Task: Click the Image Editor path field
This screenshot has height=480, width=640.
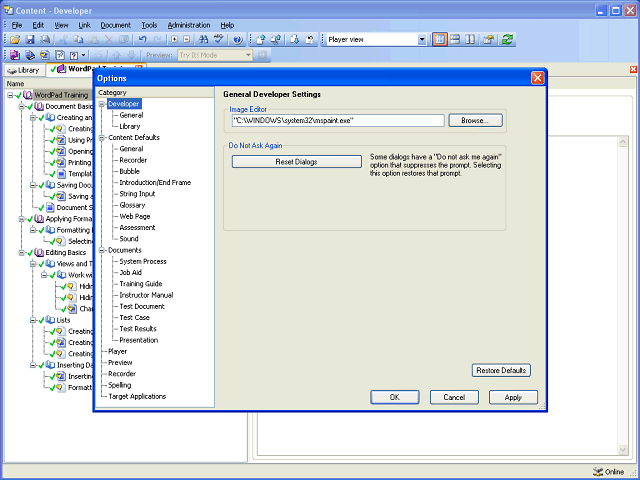Action: (x=338, y=120)
